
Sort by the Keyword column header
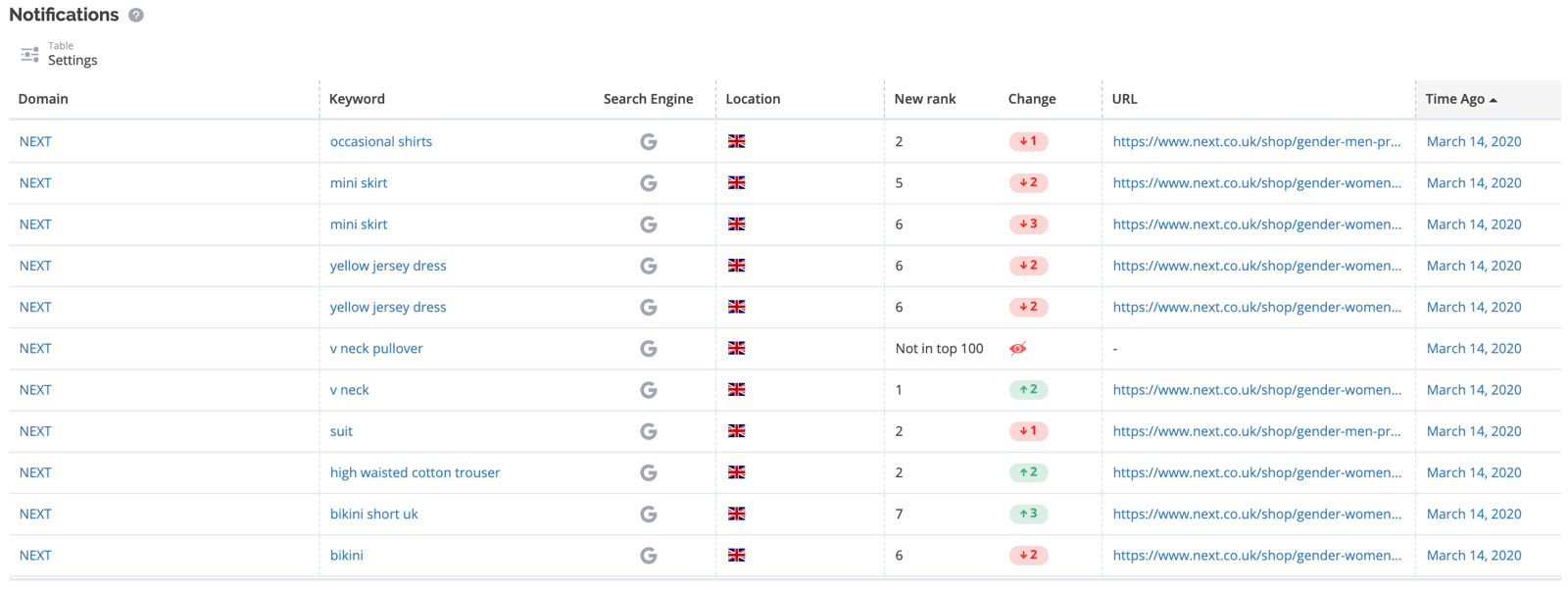(x=357, y=99)
